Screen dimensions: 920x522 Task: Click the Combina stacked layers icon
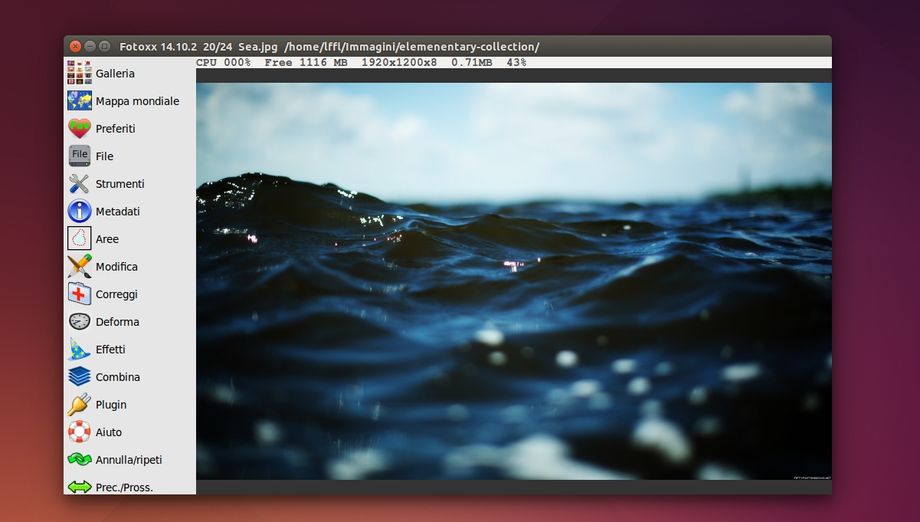[79, 377]
